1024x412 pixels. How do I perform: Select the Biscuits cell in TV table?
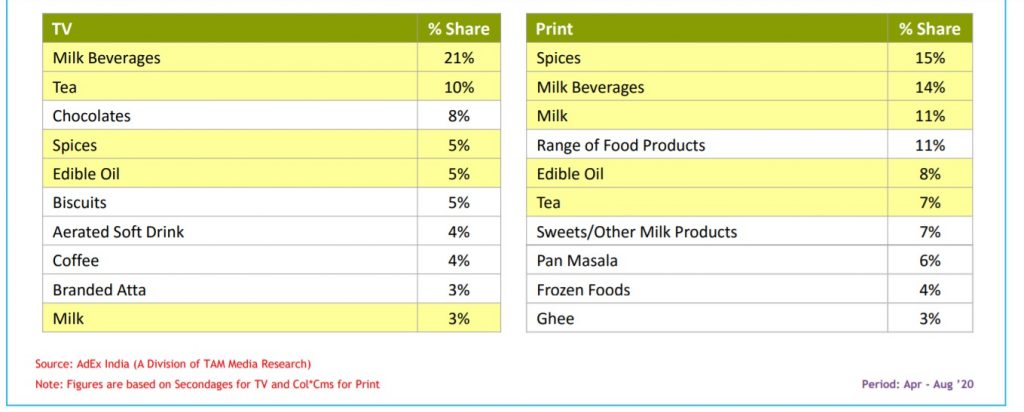pyautogui.click(x=80, y=203)
